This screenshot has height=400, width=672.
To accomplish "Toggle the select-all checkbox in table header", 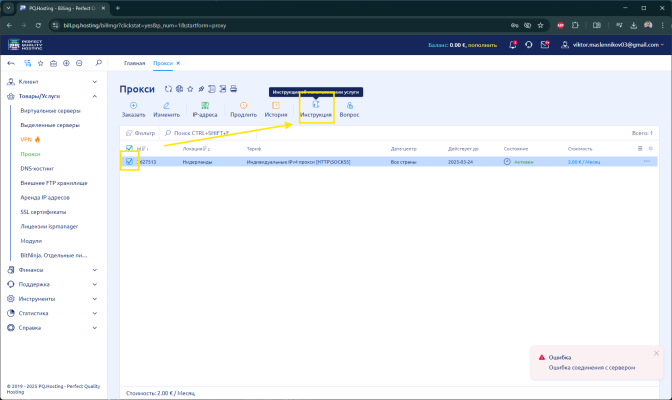I will click(x=129, y=148).
